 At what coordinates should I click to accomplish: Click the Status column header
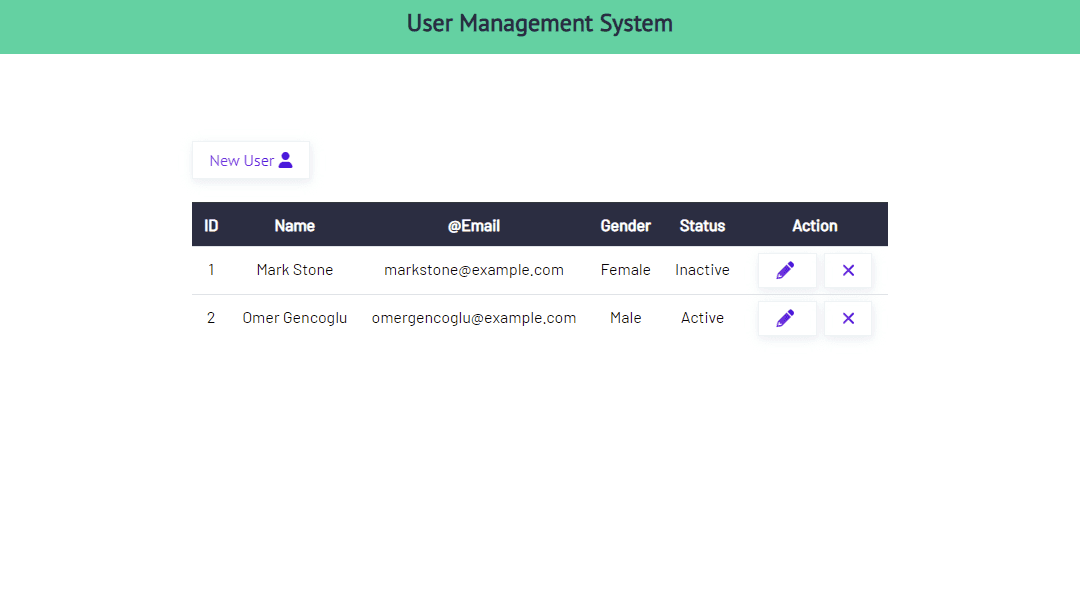[x=703, y=226]
